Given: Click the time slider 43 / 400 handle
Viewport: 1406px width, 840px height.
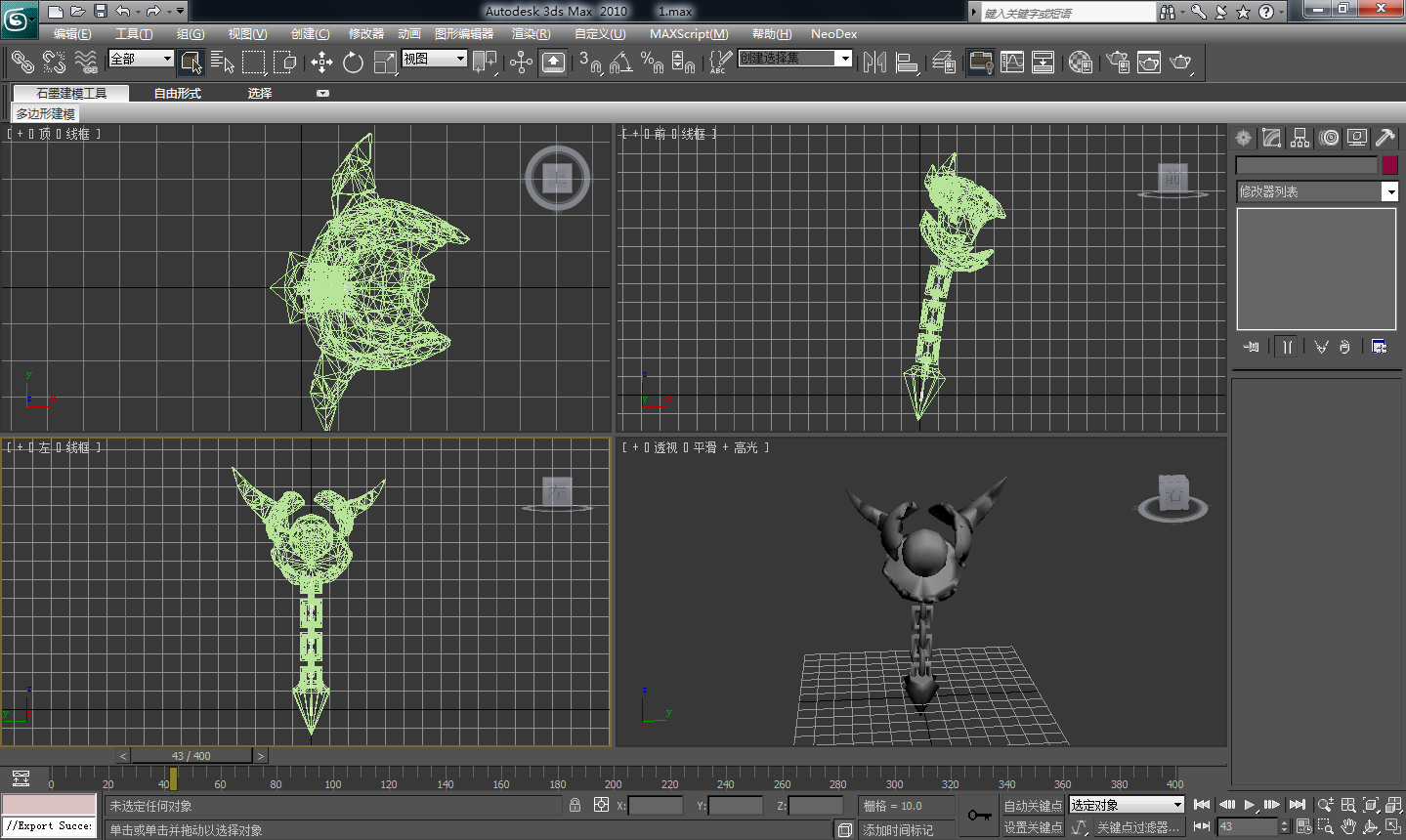Looking at the screenshot, I should click(192, 756).
